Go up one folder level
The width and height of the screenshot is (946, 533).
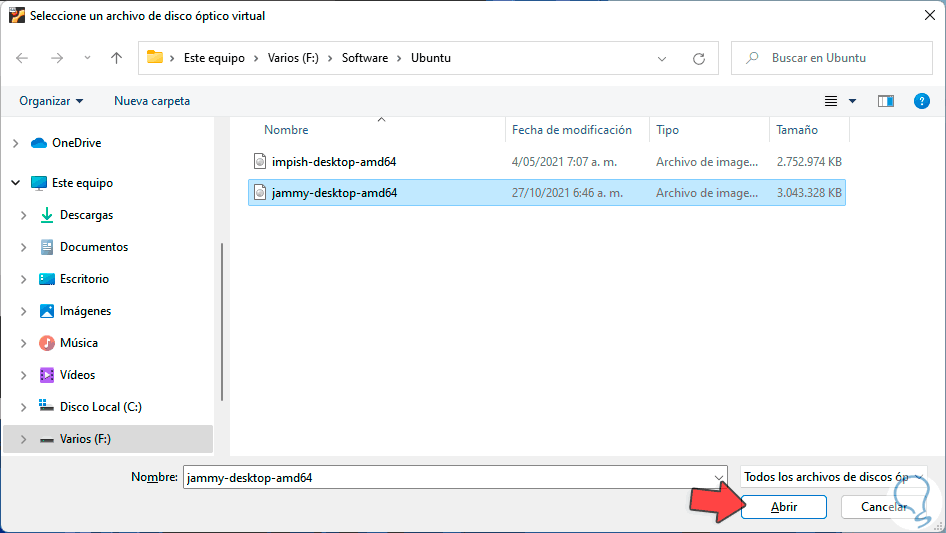(x=116, y=58)
